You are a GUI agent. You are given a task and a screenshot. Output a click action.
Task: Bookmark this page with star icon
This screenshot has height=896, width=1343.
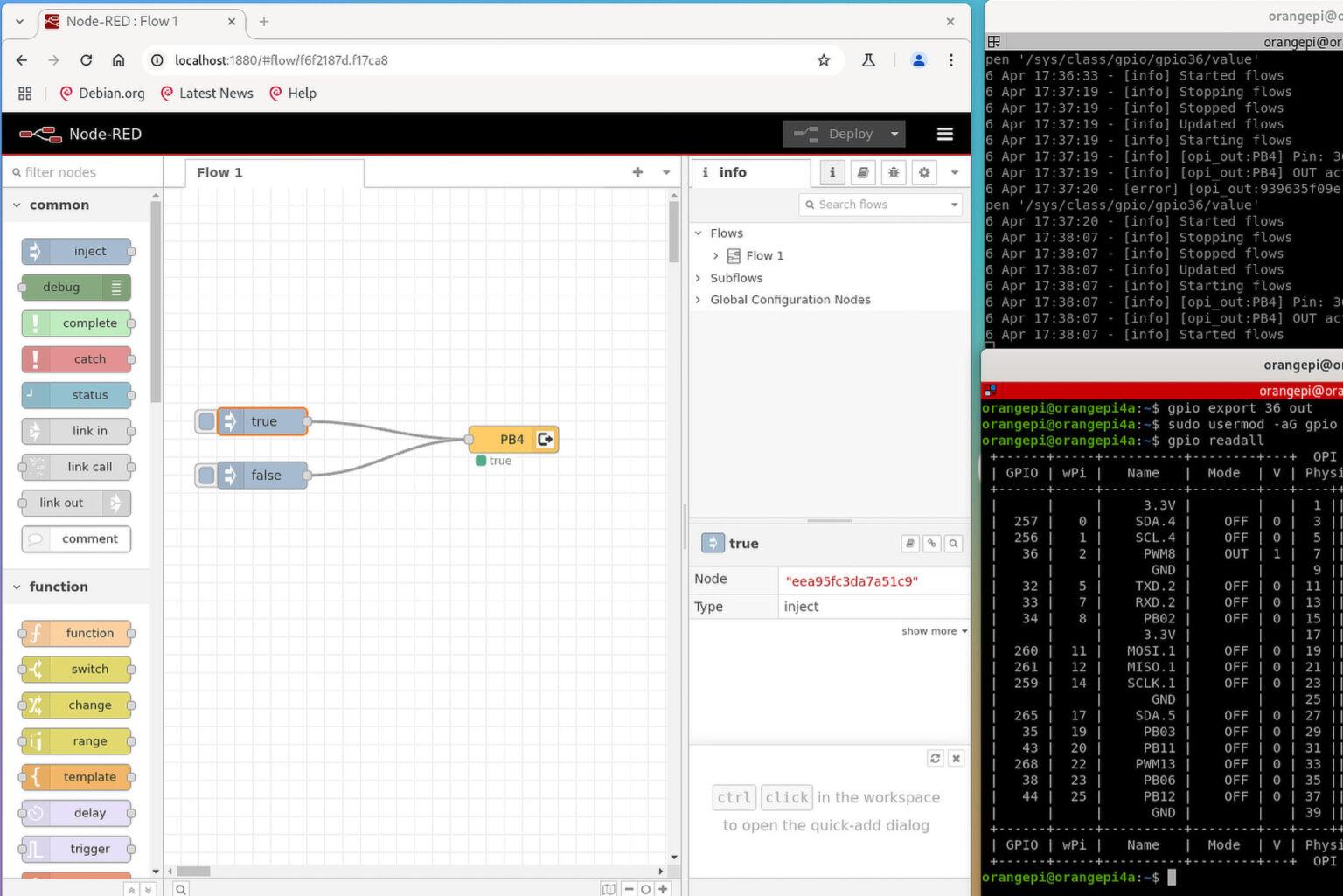click(824, 60)
